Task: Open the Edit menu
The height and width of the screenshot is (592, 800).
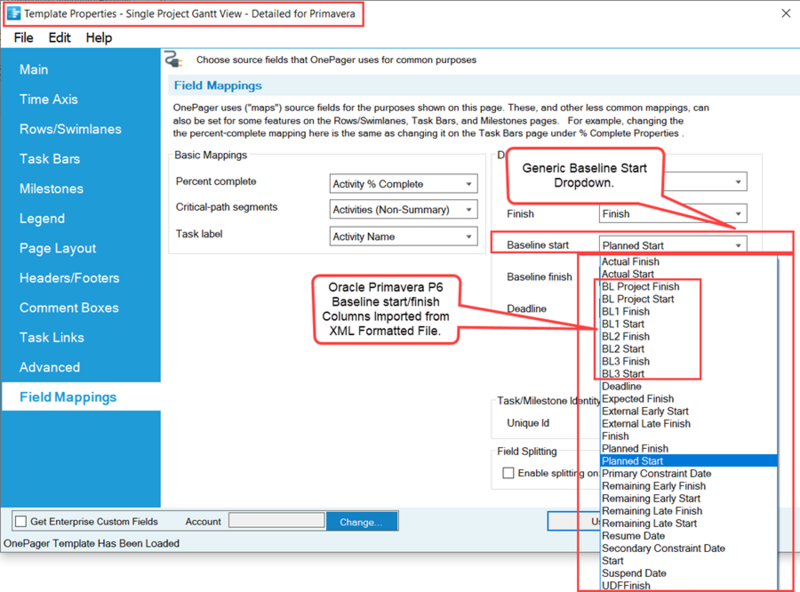Action: (59, 38)
